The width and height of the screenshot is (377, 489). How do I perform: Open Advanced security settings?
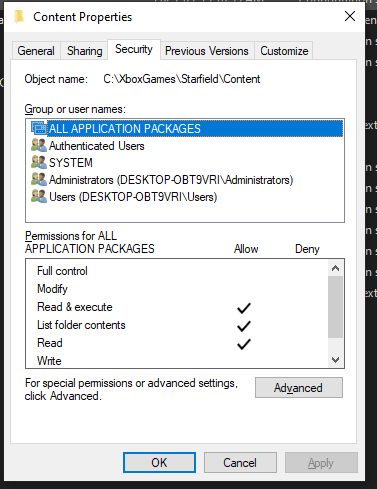299,388
